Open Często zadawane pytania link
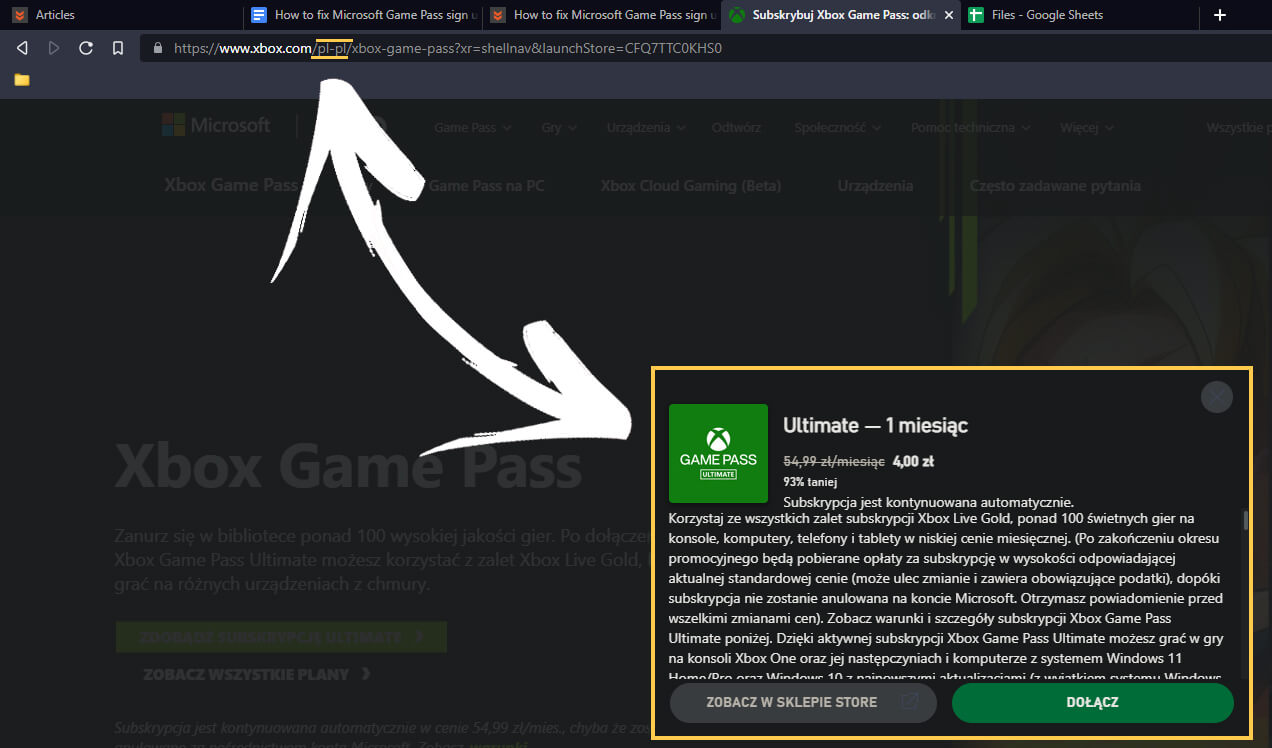The height and width of the screenshot is (748, 1272). 1055,185
